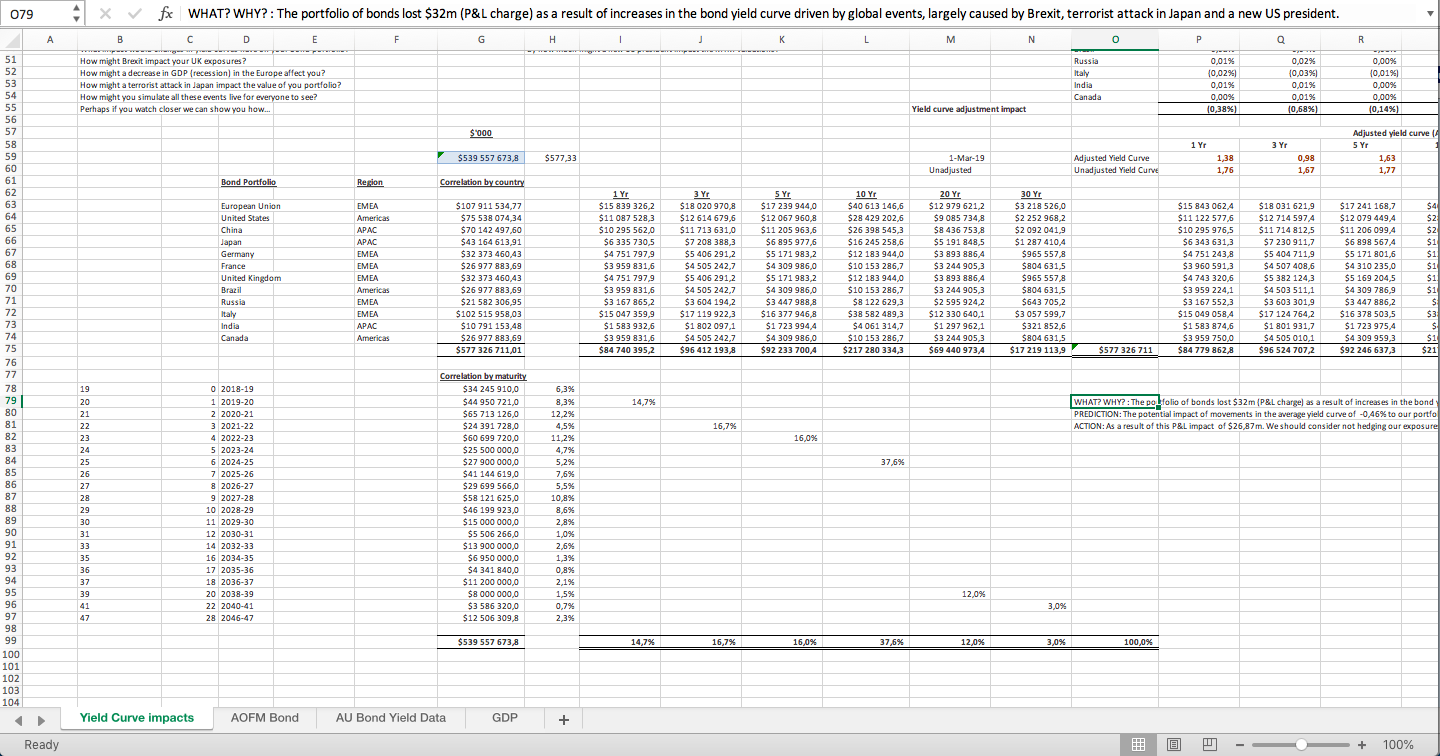
Task: Open the Insert Function fx button
Action: tap(168, 14)
